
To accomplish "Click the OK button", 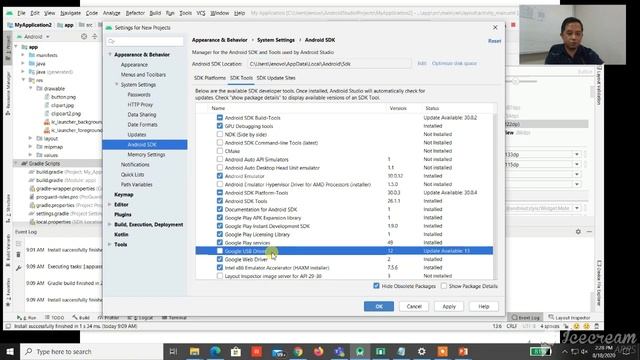I will (x=379, y=306).
